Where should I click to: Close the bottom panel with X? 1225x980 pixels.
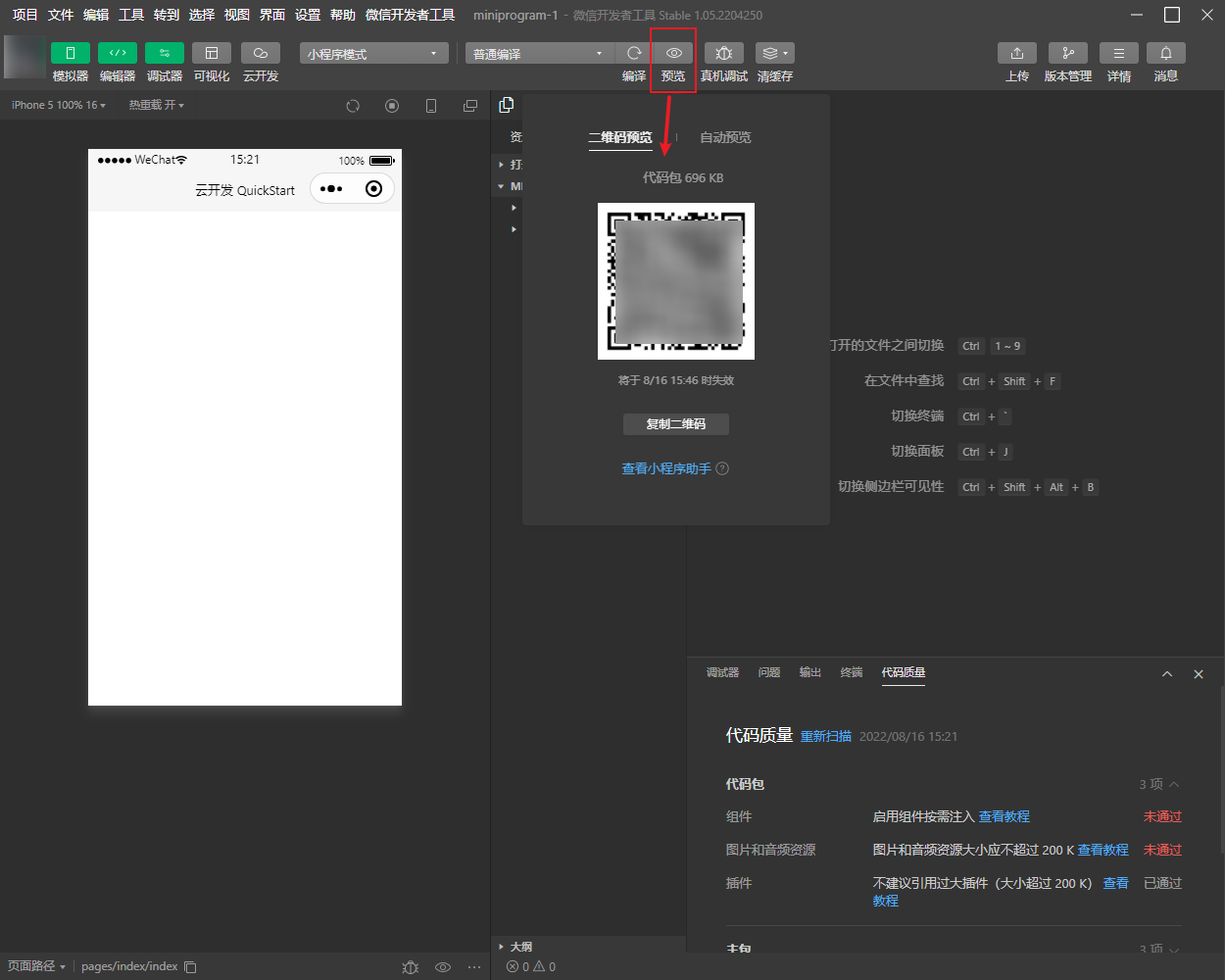pos(1199,674)
